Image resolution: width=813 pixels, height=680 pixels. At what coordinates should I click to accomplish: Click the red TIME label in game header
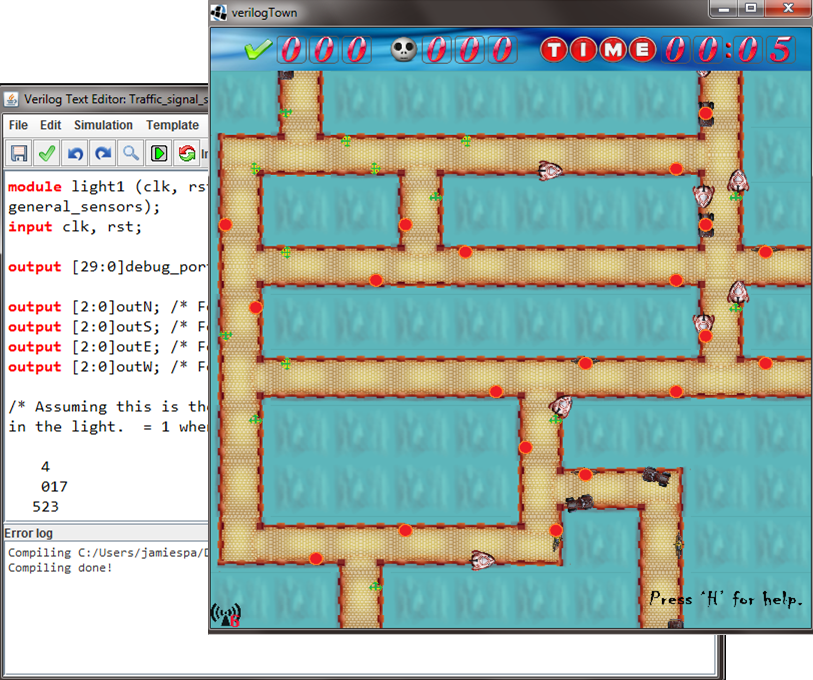[x=599, y=49]
